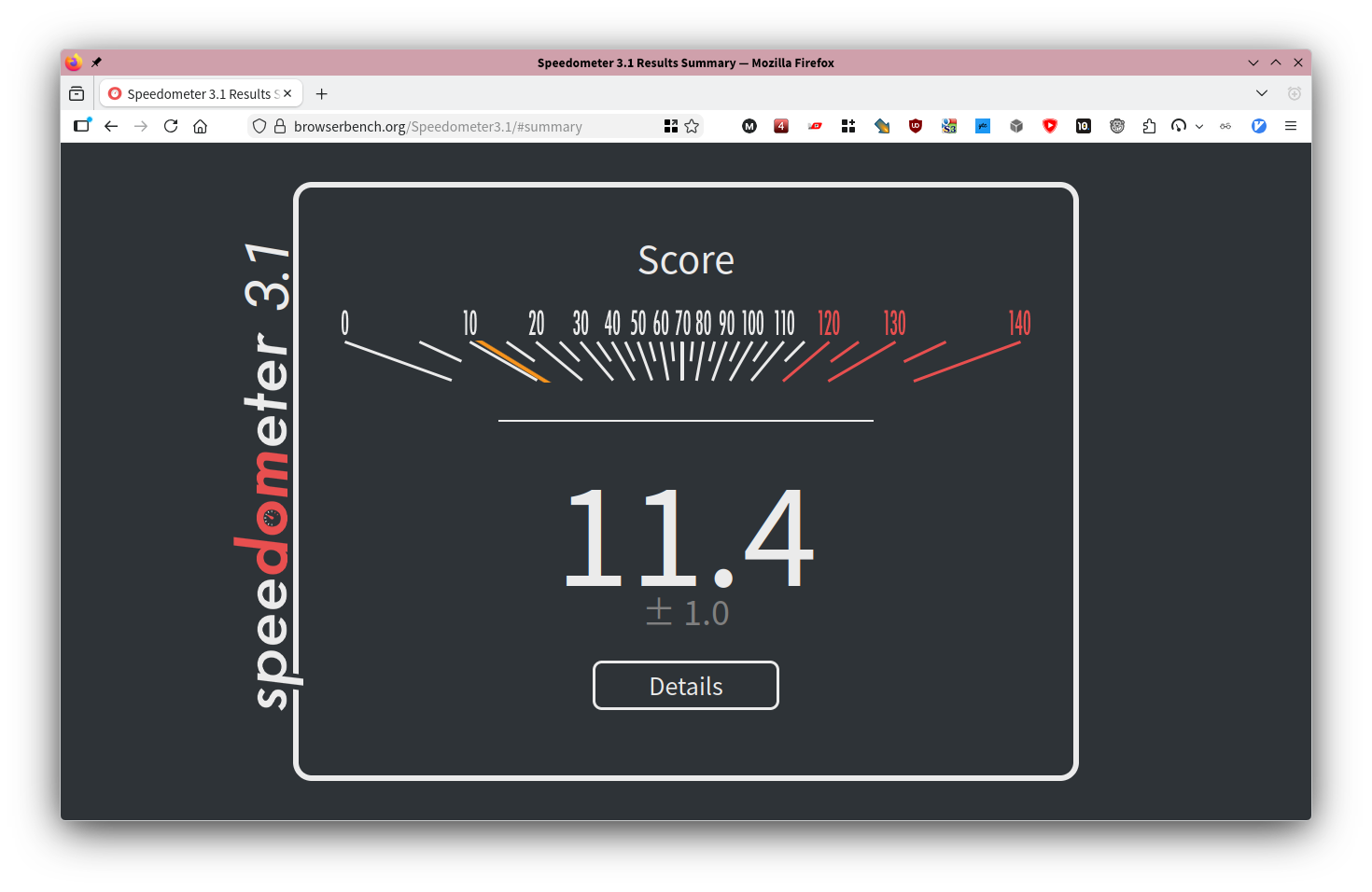Click the 11.4 score value
Image resolution: width=1372 pixels, height=892 pixels.
690,538
